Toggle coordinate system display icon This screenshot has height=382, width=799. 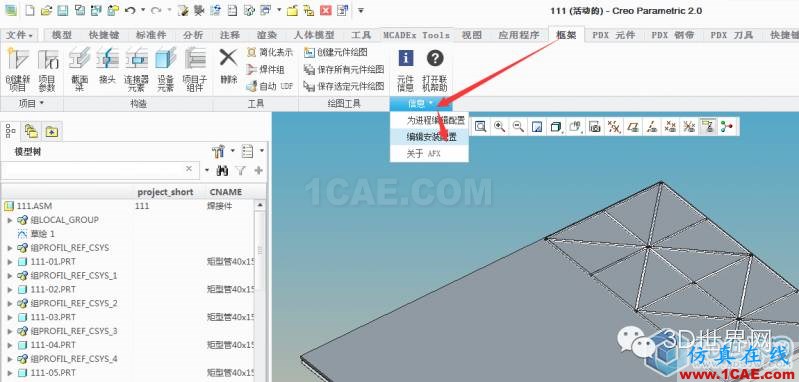(x=689, y=126)
